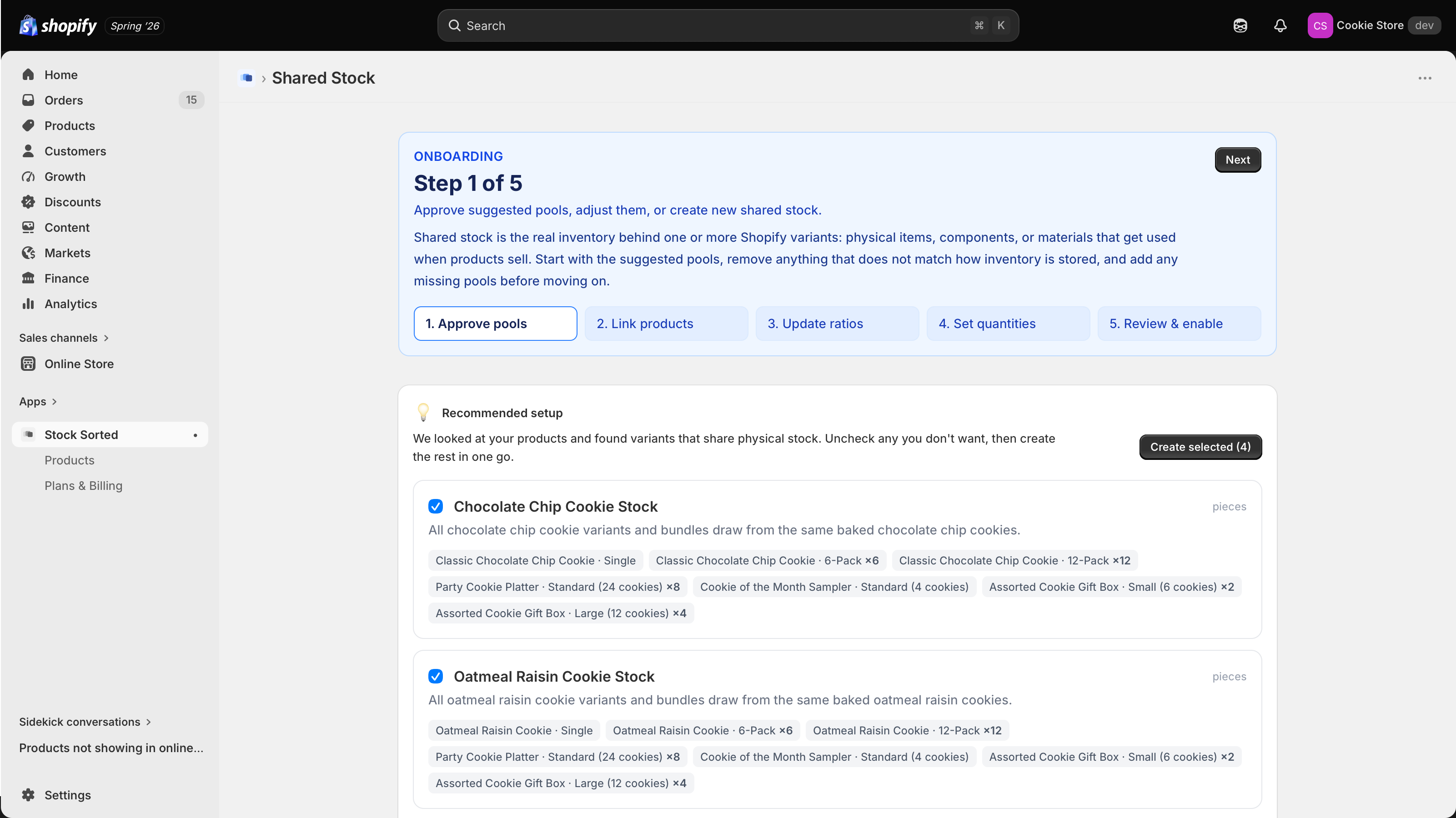The image size is (1456, 818).
Task: Open the notifications bell icon
Action: pyautogui.click(x=1280, y=25)
